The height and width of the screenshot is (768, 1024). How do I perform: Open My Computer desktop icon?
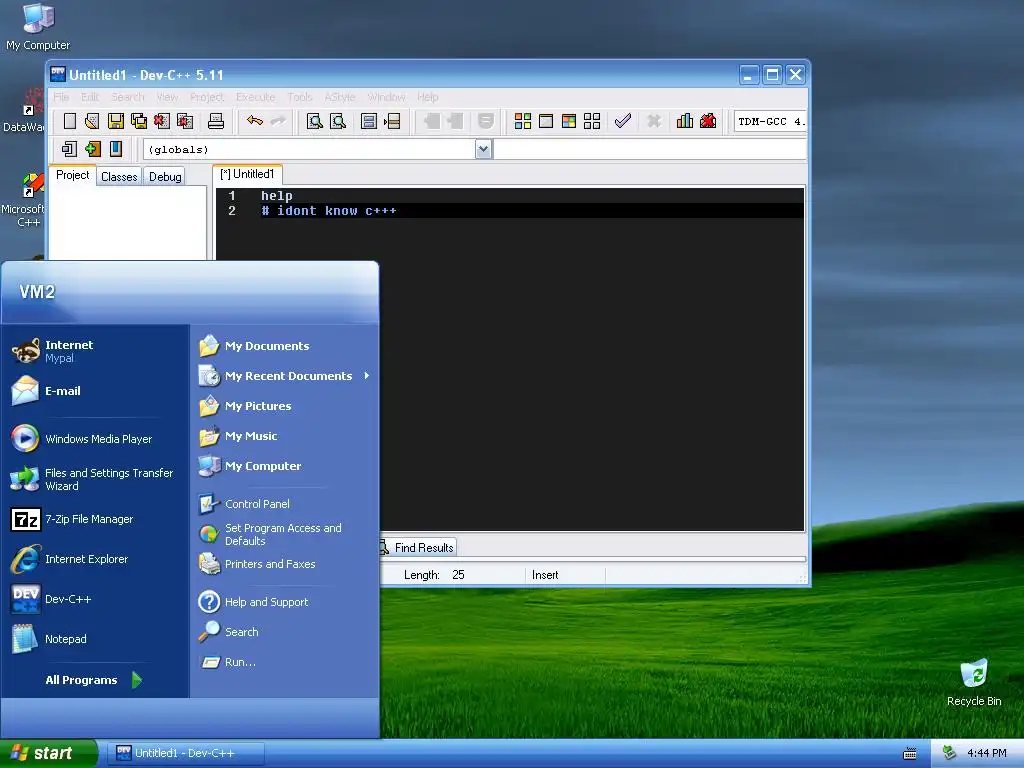(38, 27)
